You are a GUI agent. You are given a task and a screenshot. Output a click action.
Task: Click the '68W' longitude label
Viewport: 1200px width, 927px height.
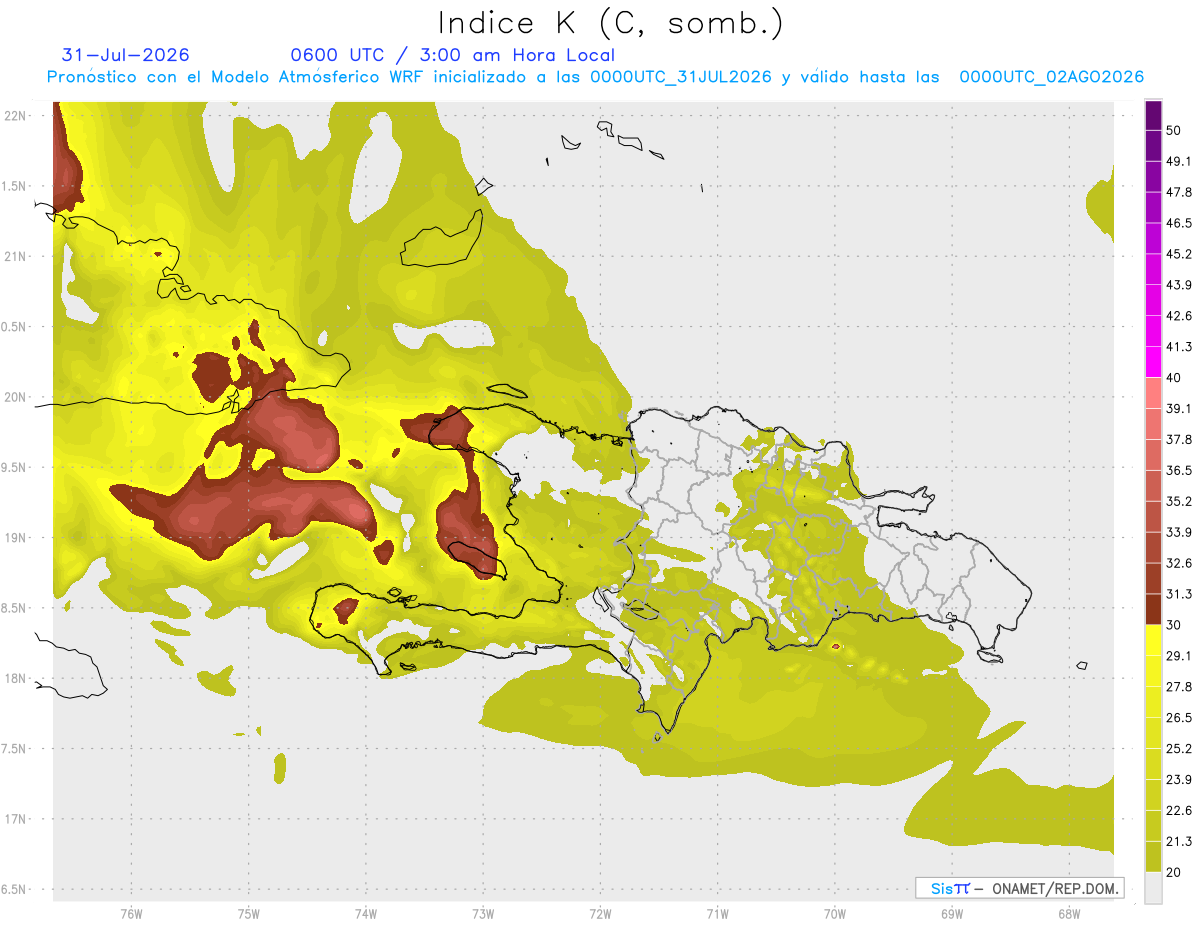click(1069, 913)
